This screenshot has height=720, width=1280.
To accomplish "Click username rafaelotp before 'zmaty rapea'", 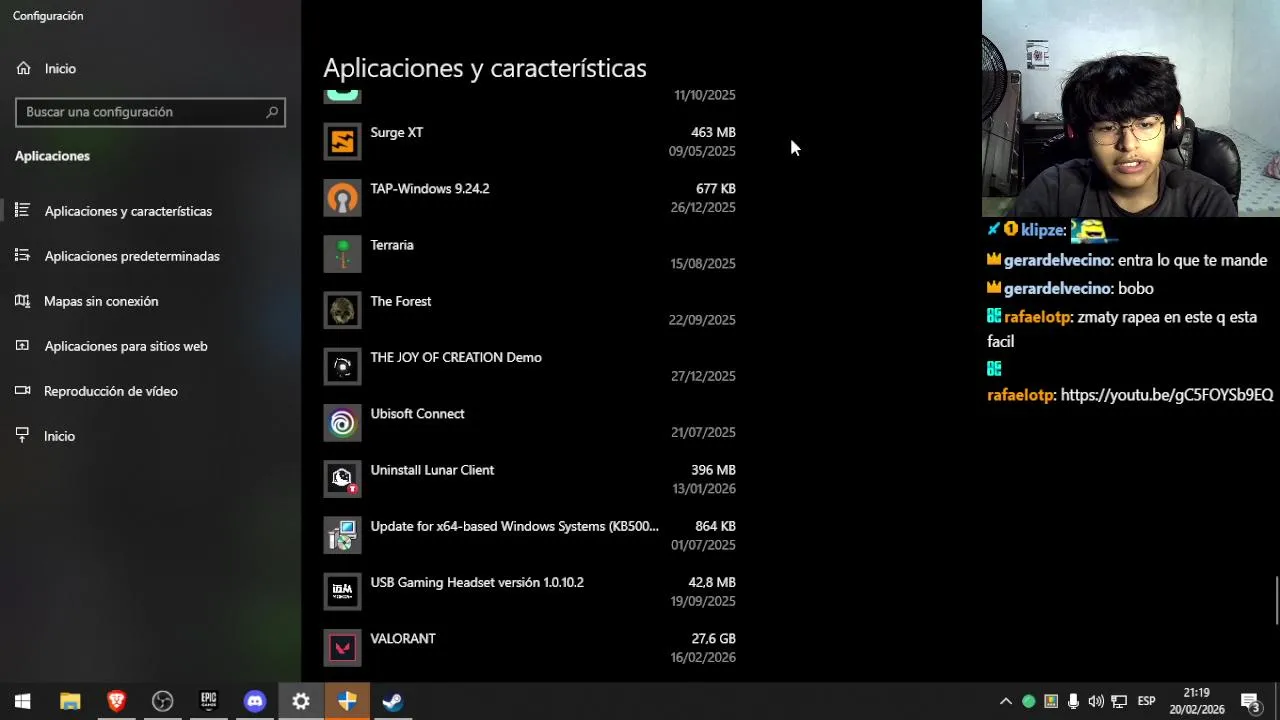I will (x=1038, y=317).
